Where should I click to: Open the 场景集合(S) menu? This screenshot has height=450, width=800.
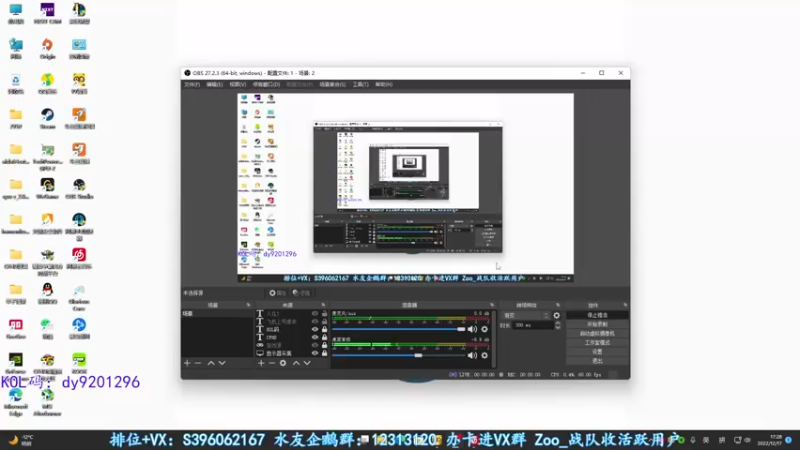click(x=333, y=84)
